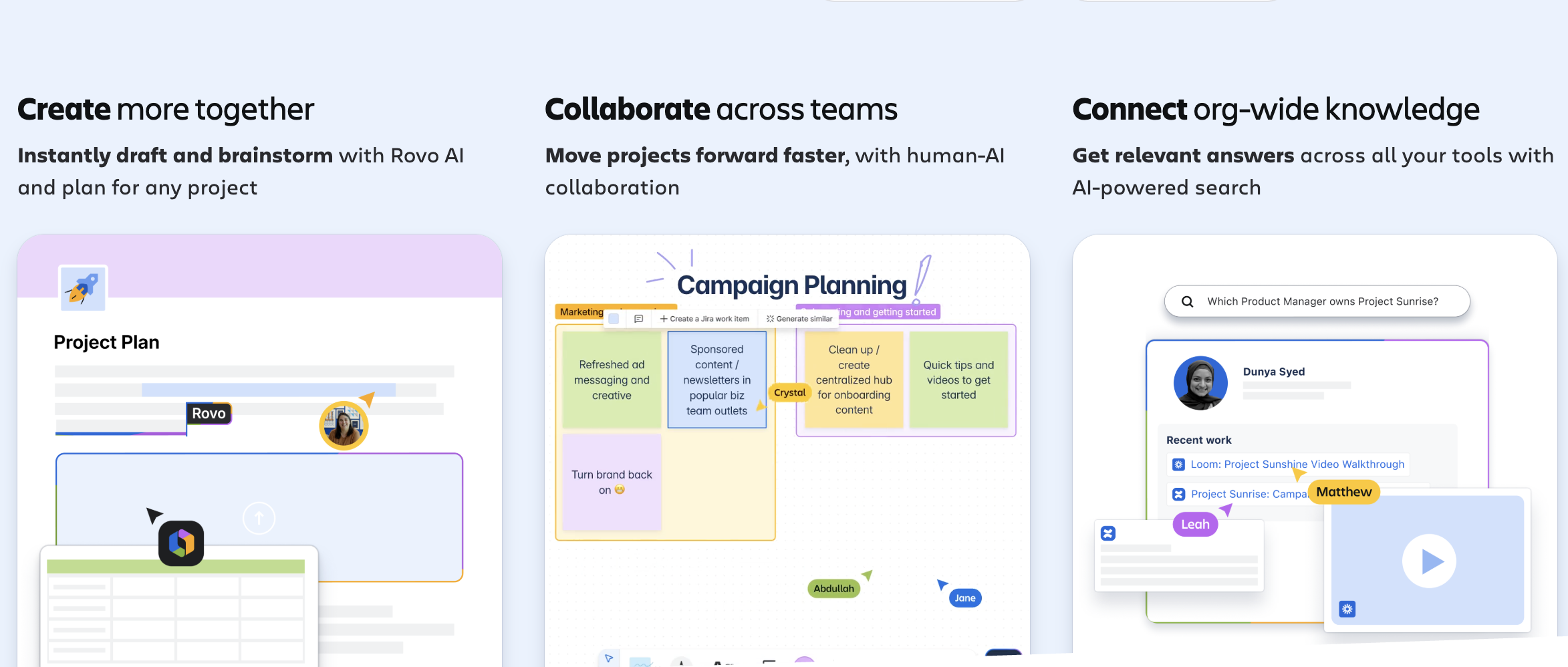This screenshot has width=1568, height=667.
Task: Click the Leah cursor label
Action: [x=1195, y=525]
